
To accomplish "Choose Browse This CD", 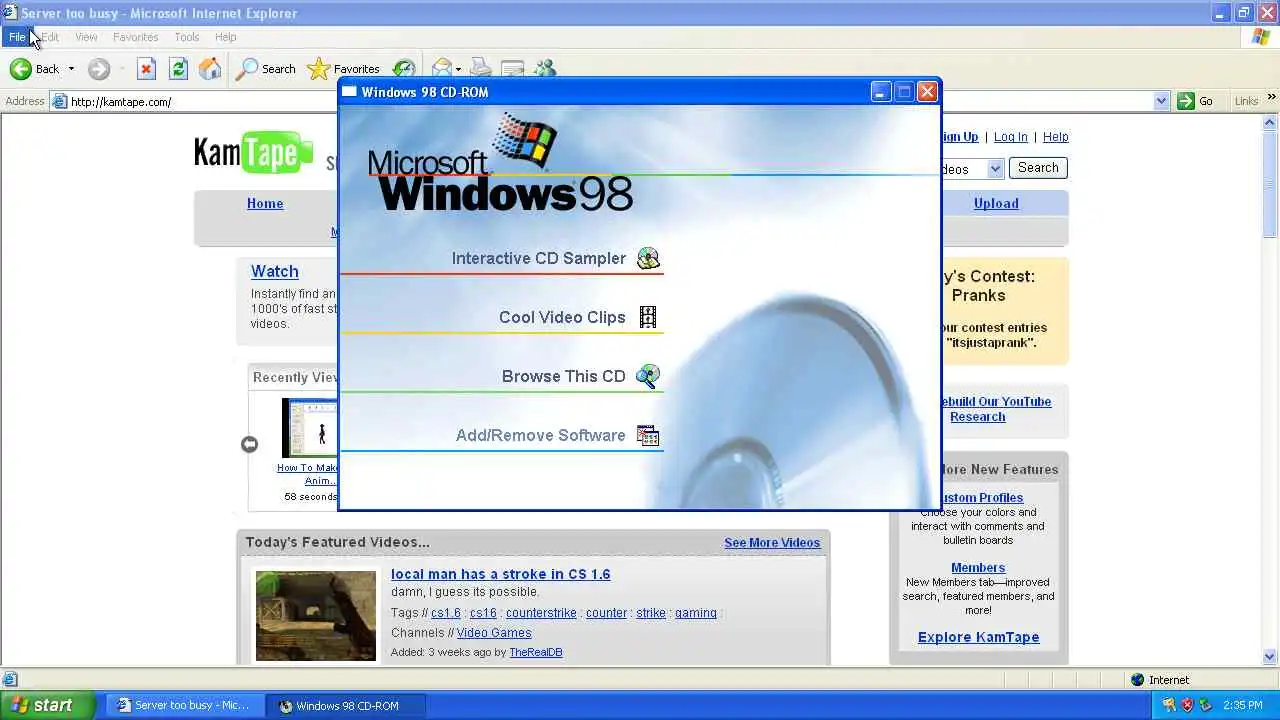I will [563, 376].
